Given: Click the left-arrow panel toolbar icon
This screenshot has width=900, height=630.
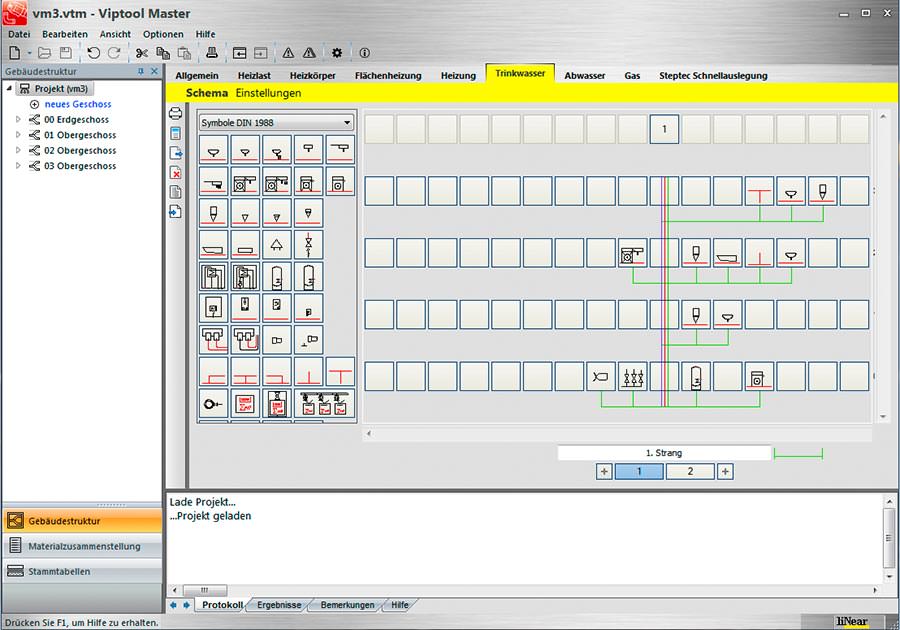Looking at the screenshot, I should coord(239,53).
